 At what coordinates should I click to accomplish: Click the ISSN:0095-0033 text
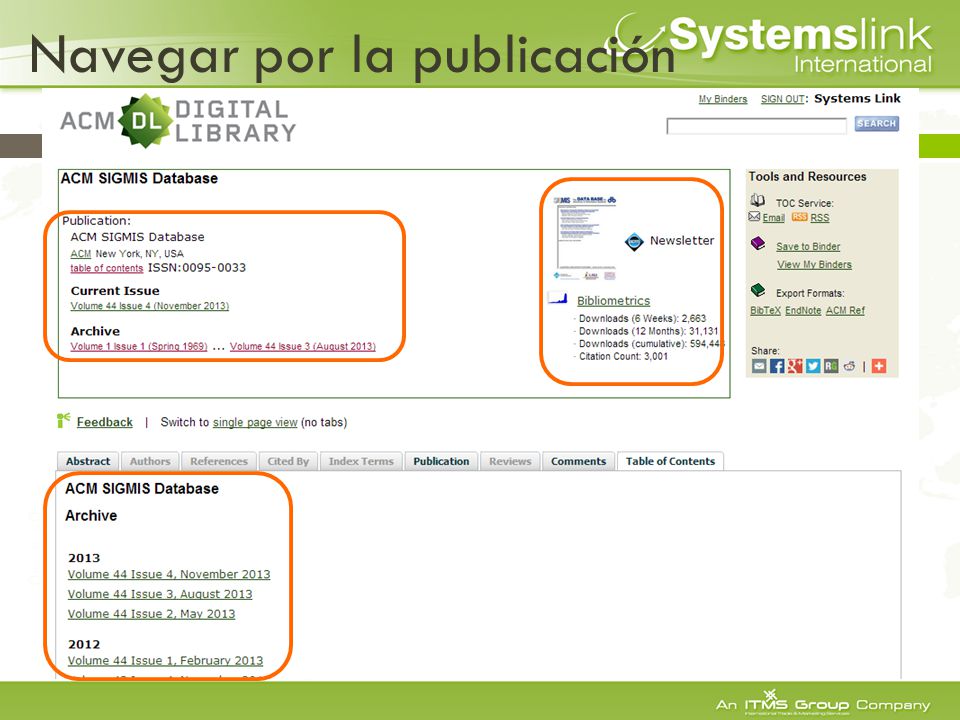197,268
